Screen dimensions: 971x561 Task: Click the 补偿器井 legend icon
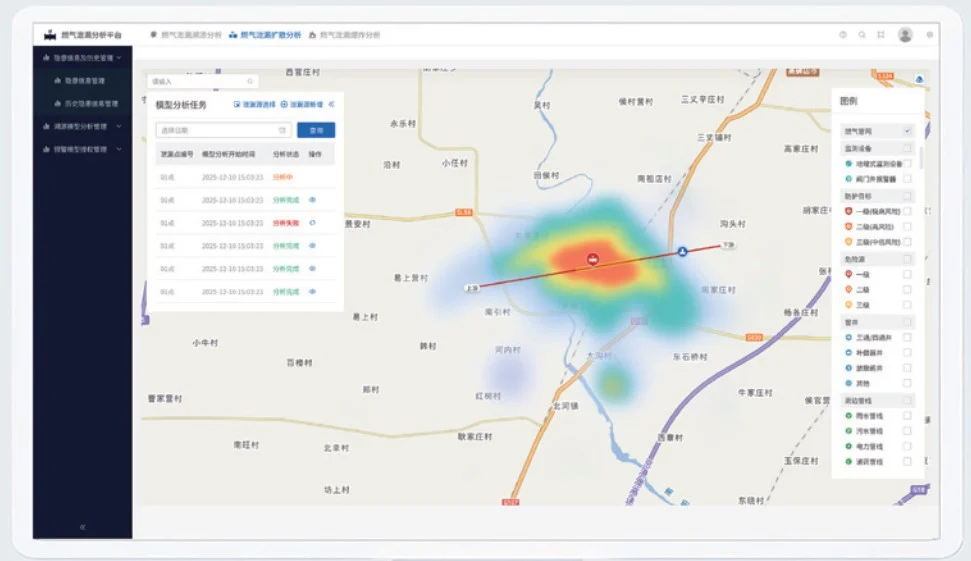tap(848, 352)
